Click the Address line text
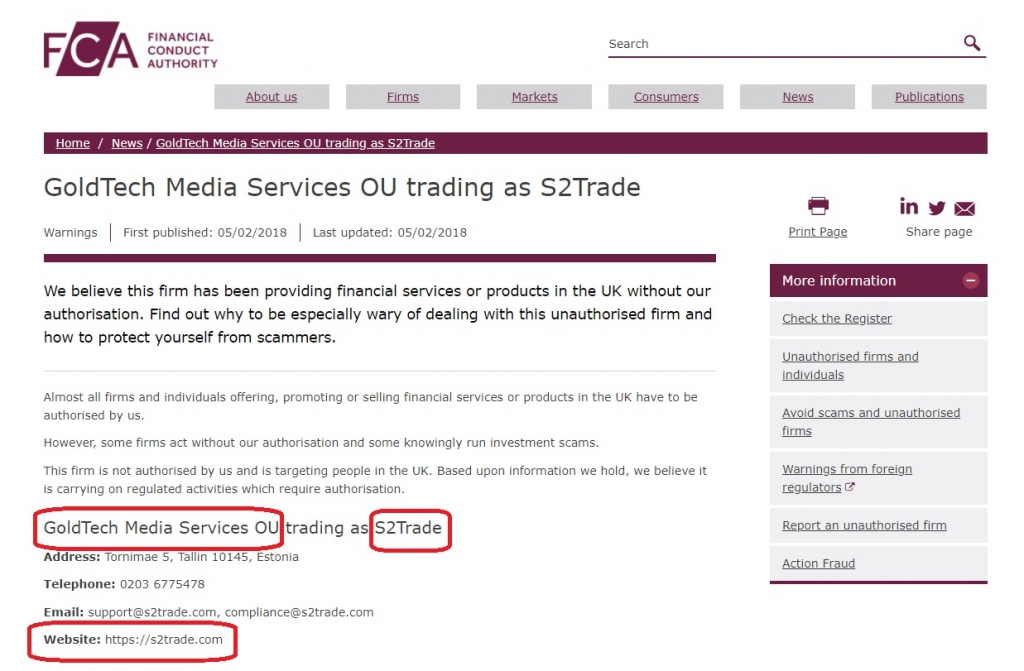Viewport: 1024px width, 671px height. click(171, 557)
